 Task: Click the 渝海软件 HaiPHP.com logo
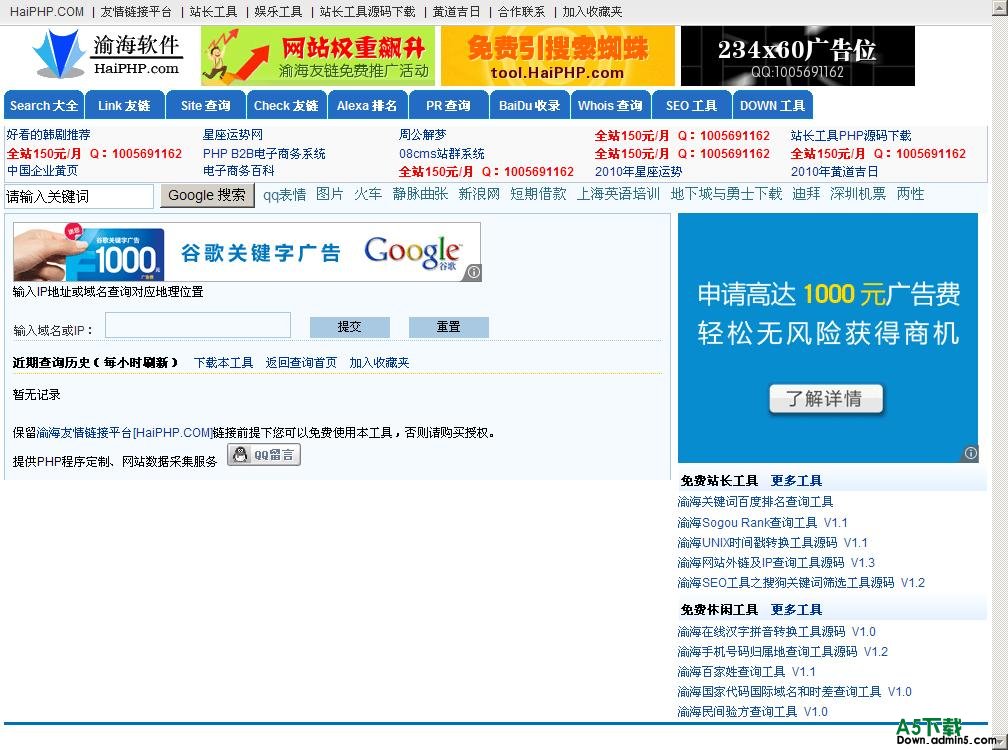107,55
